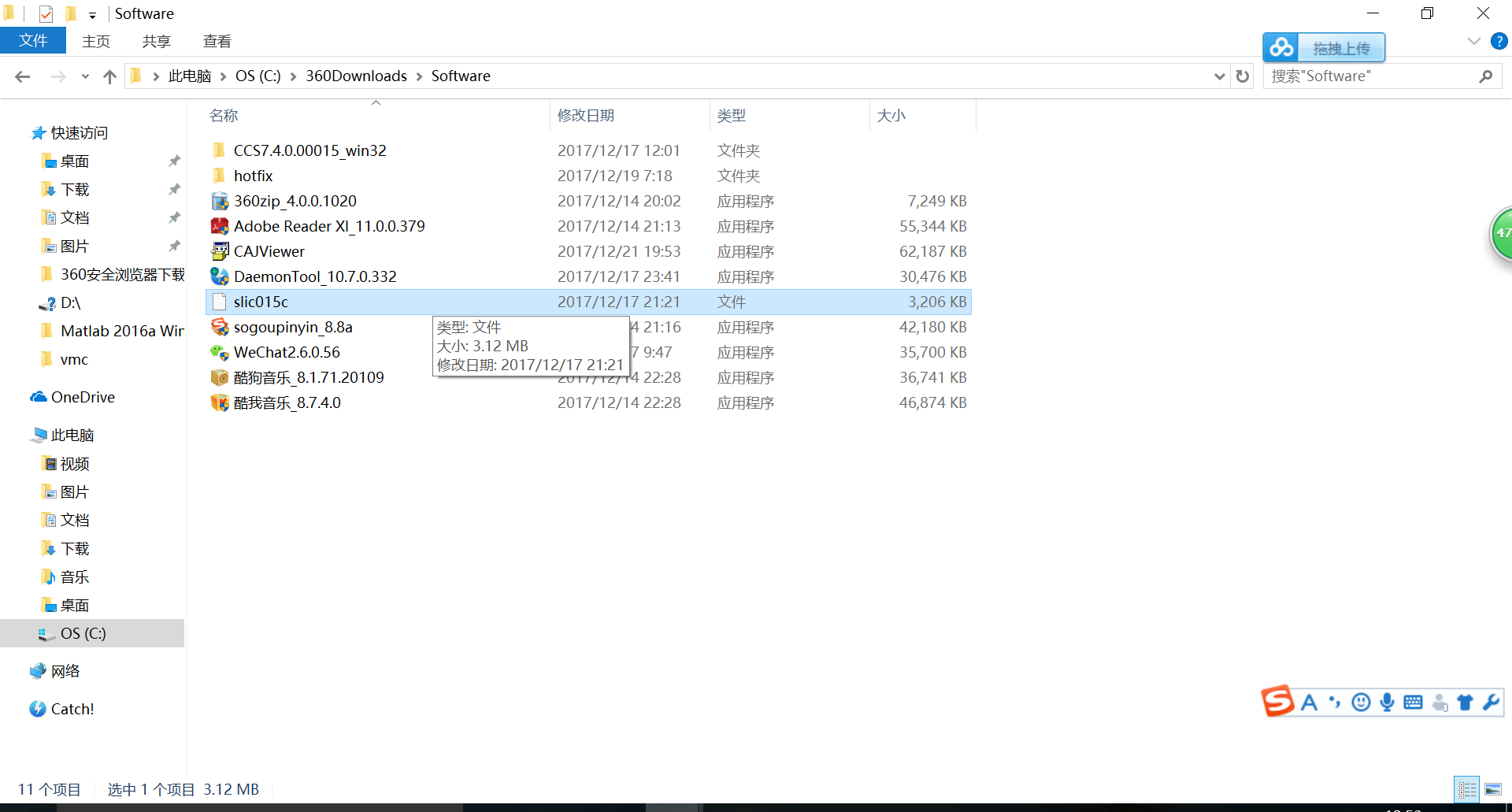Viewport: 1512px width, 812px height.
Task: Click 此电脑 in the address breadcrumb
Action: click(190, 76)
